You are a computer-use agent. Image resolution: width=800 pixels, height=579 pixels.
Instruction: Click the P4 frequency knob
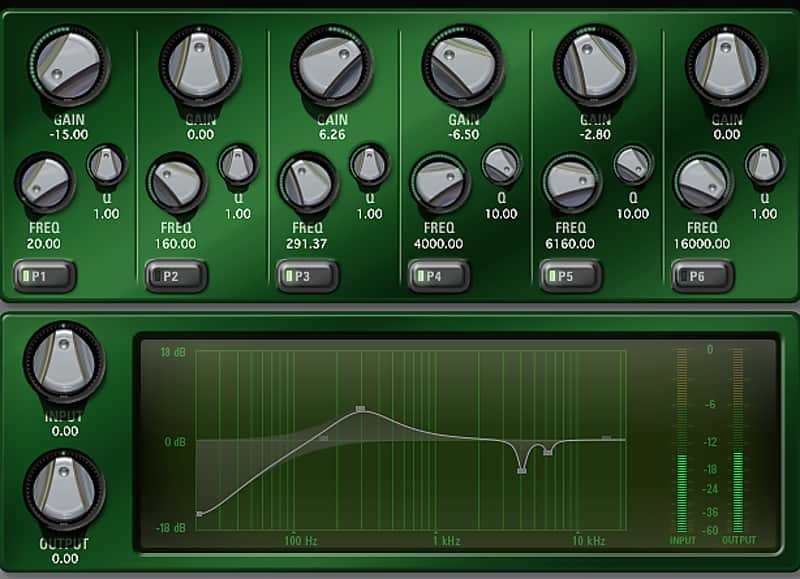tap(440, 183)
